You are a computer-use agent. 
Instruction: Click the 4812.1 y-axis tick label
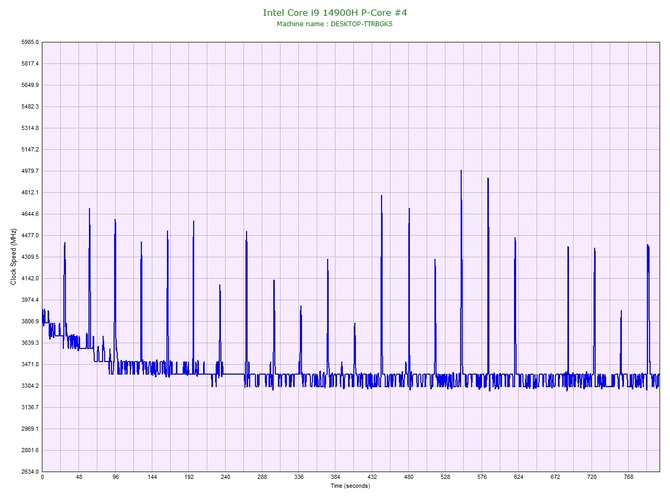tap(30, 192)
